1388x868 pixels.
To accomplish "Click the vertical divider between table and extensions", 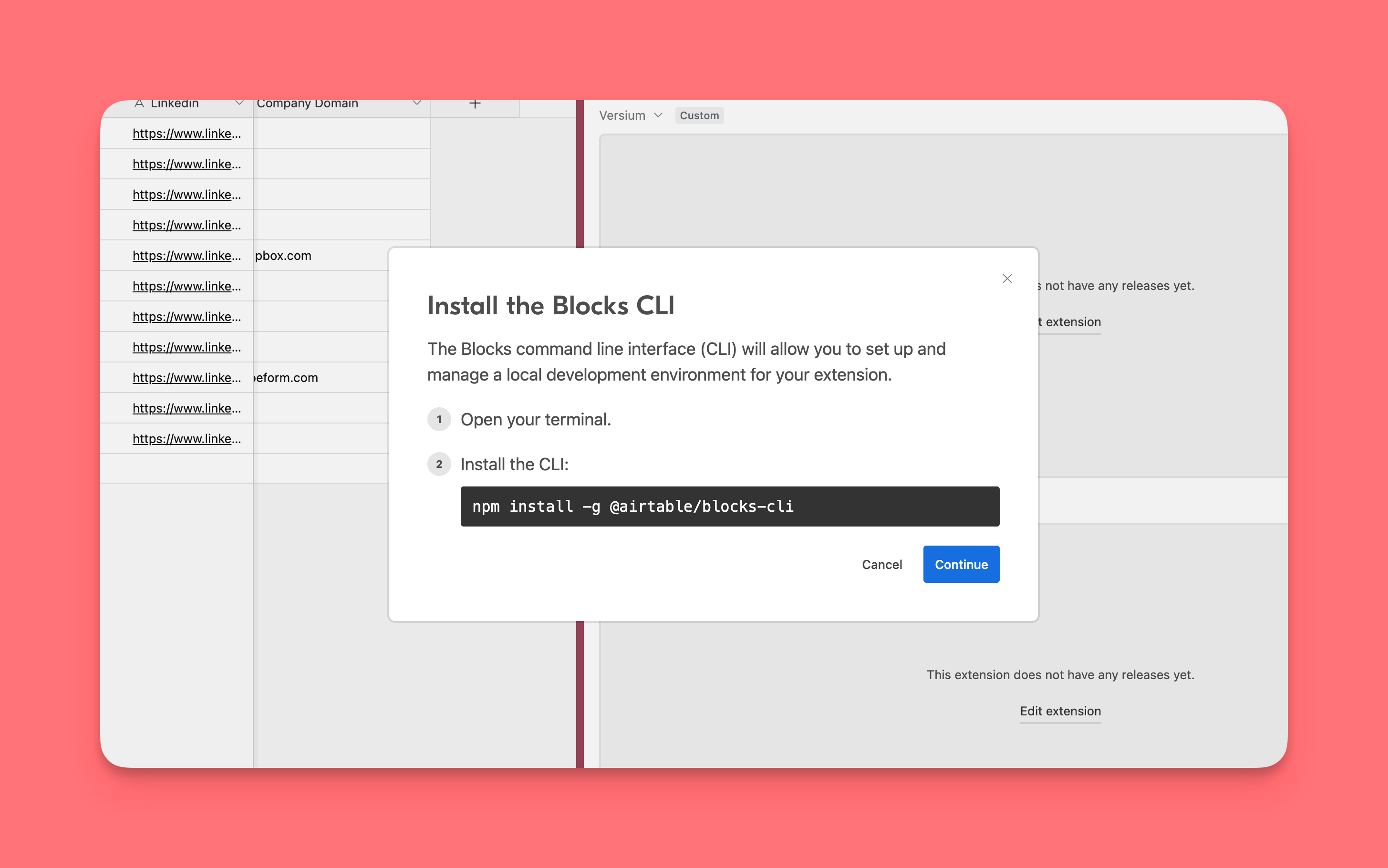I will click(580, 172).
